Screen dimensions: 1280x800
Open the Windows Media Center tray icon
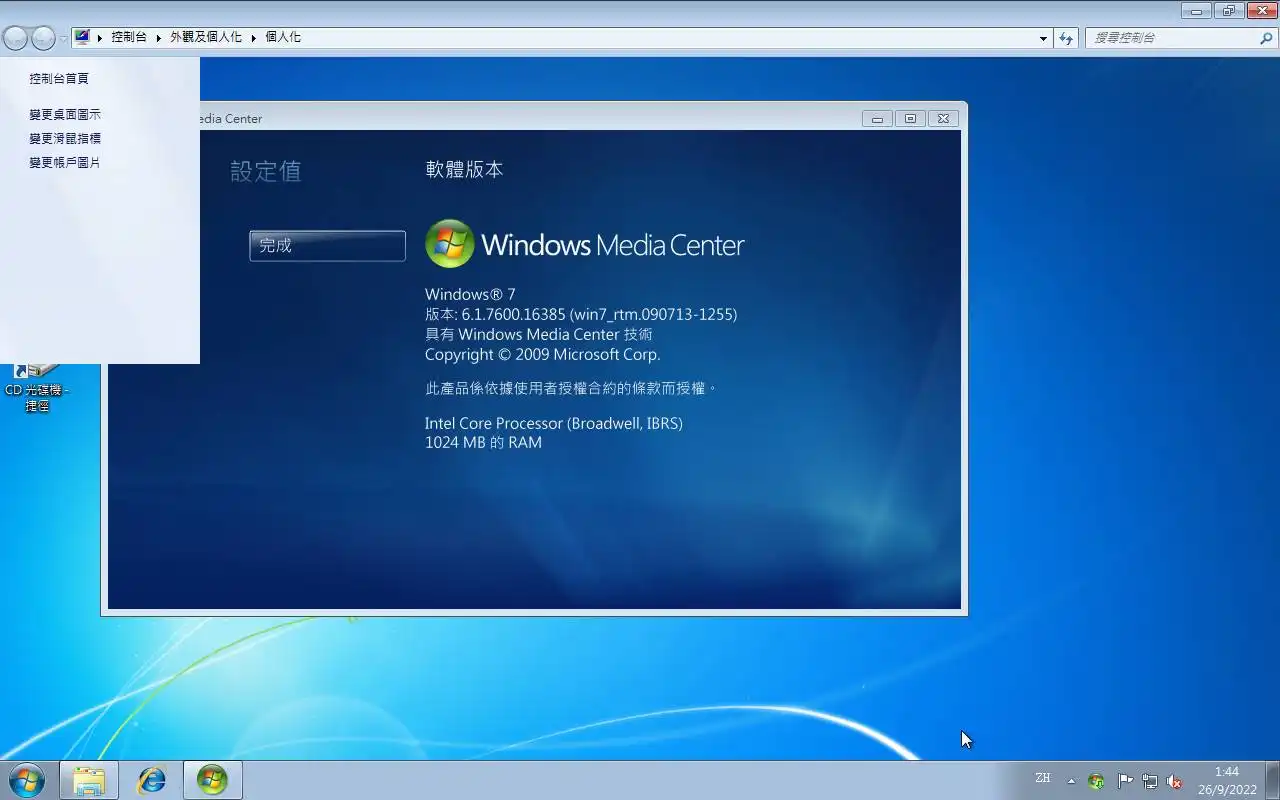pyautogui.click(x=1096, y=781)
